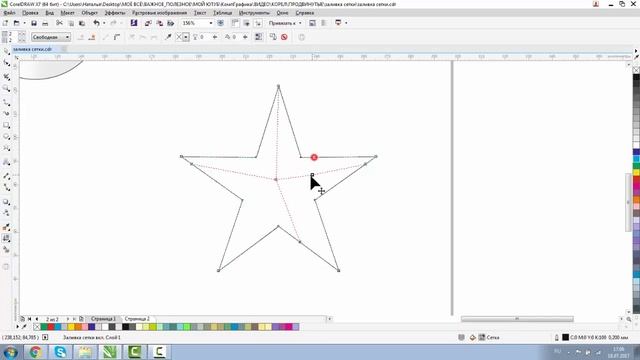Toggle the Show rulers button
The image size is (640, 360).
pos(235,23)
